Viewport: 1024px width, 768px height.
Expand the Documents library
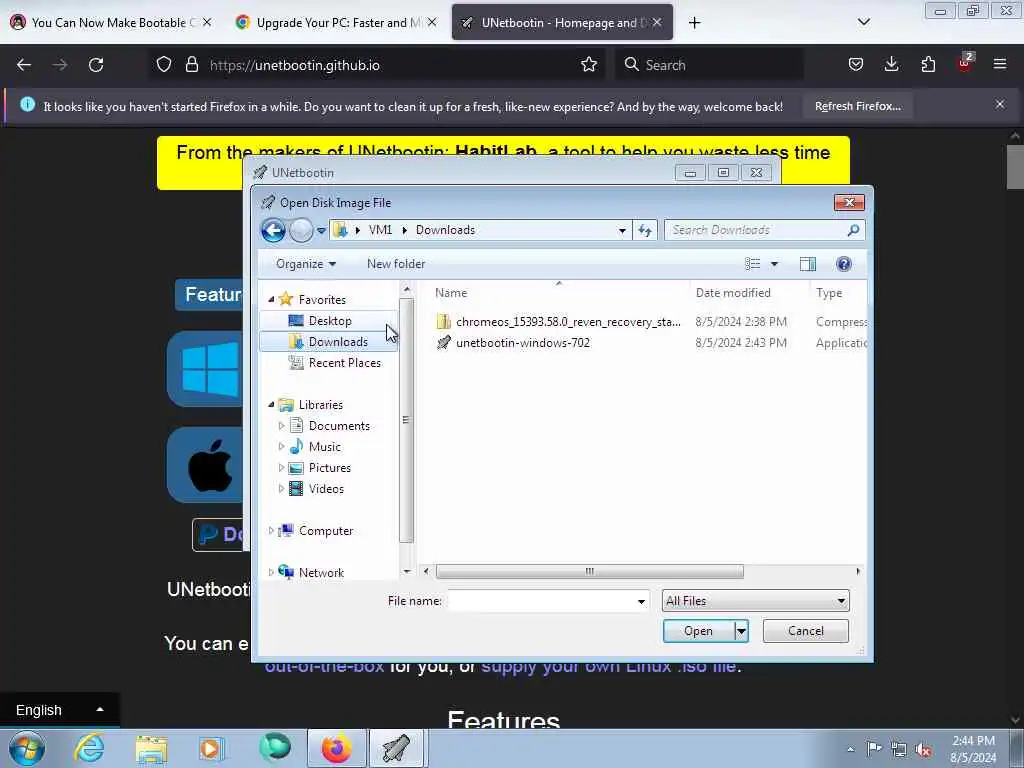coord(281,426)
